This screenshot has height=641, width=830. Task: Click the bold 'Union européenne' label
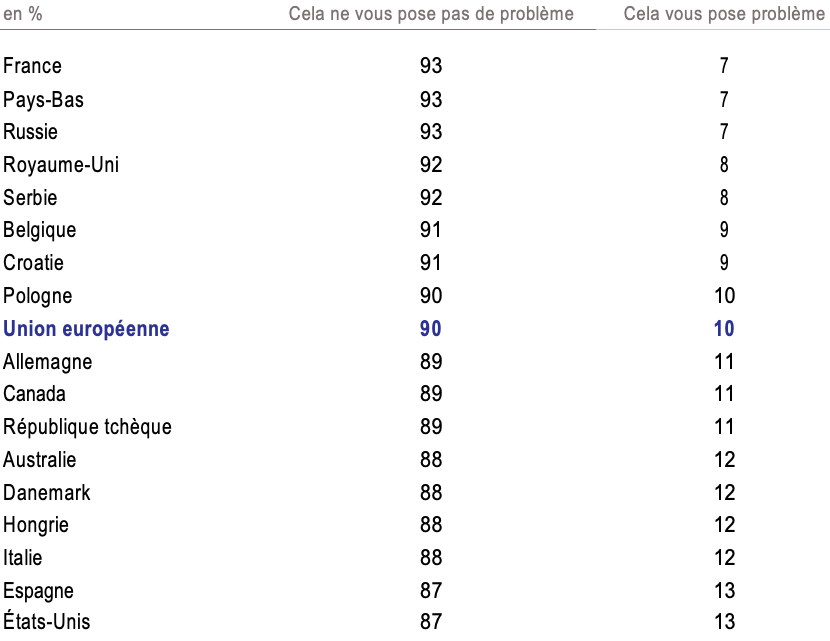[86, 329]
